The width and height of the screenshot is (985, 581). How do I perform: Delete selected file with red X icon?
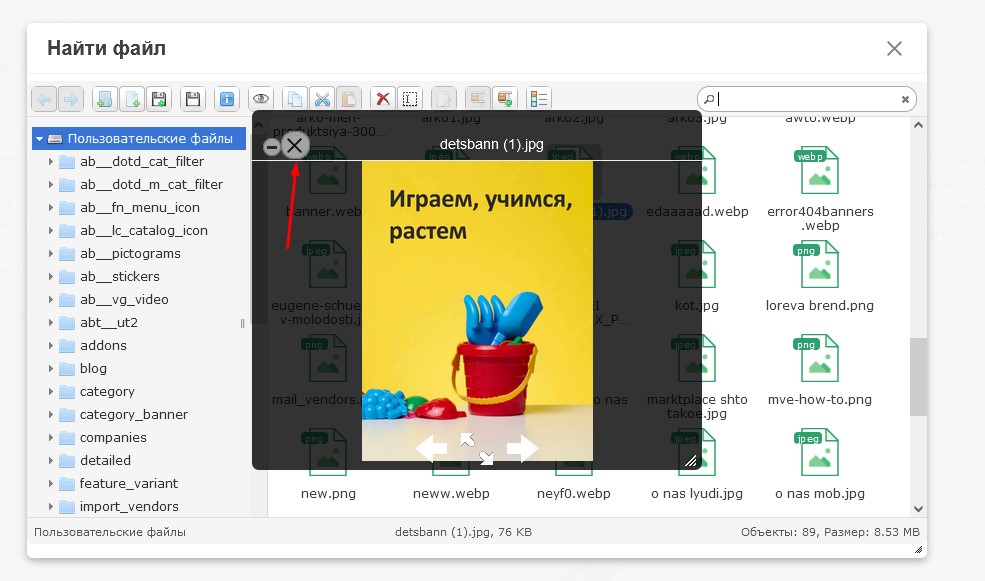(x=383, y=99)
